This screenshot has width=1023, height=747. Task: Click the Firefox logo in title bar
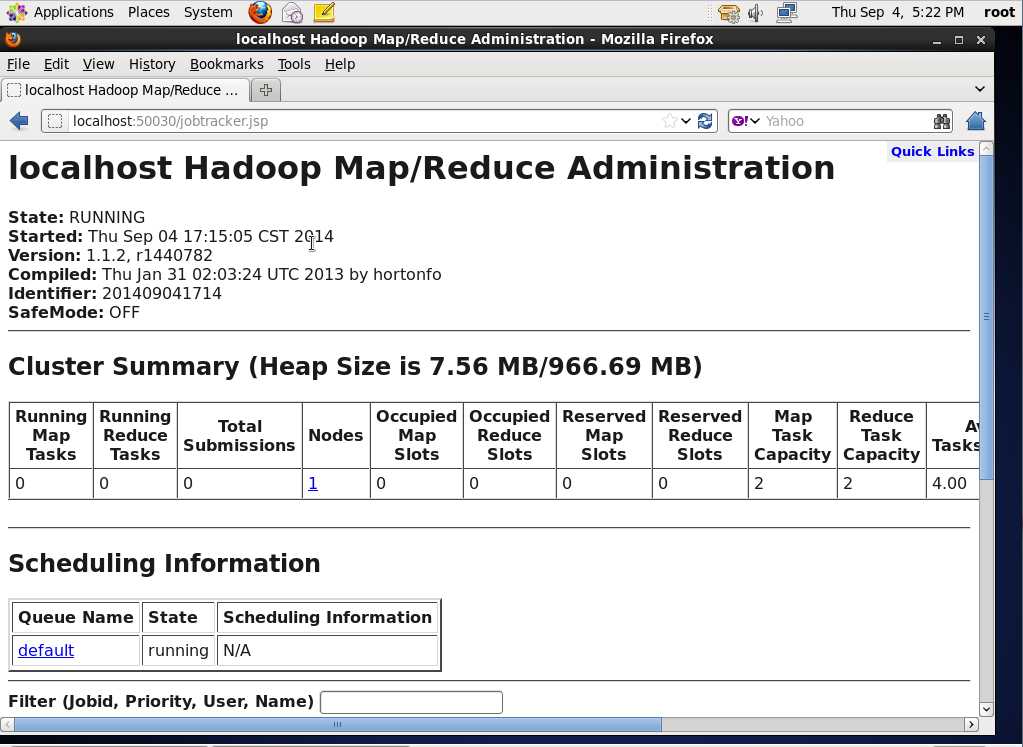(x=12, y=39)
